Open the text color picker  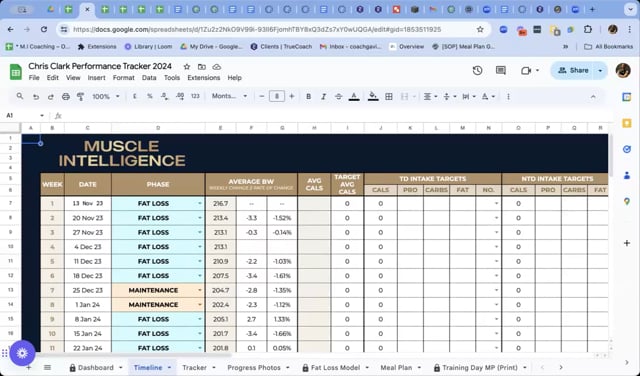354,96
